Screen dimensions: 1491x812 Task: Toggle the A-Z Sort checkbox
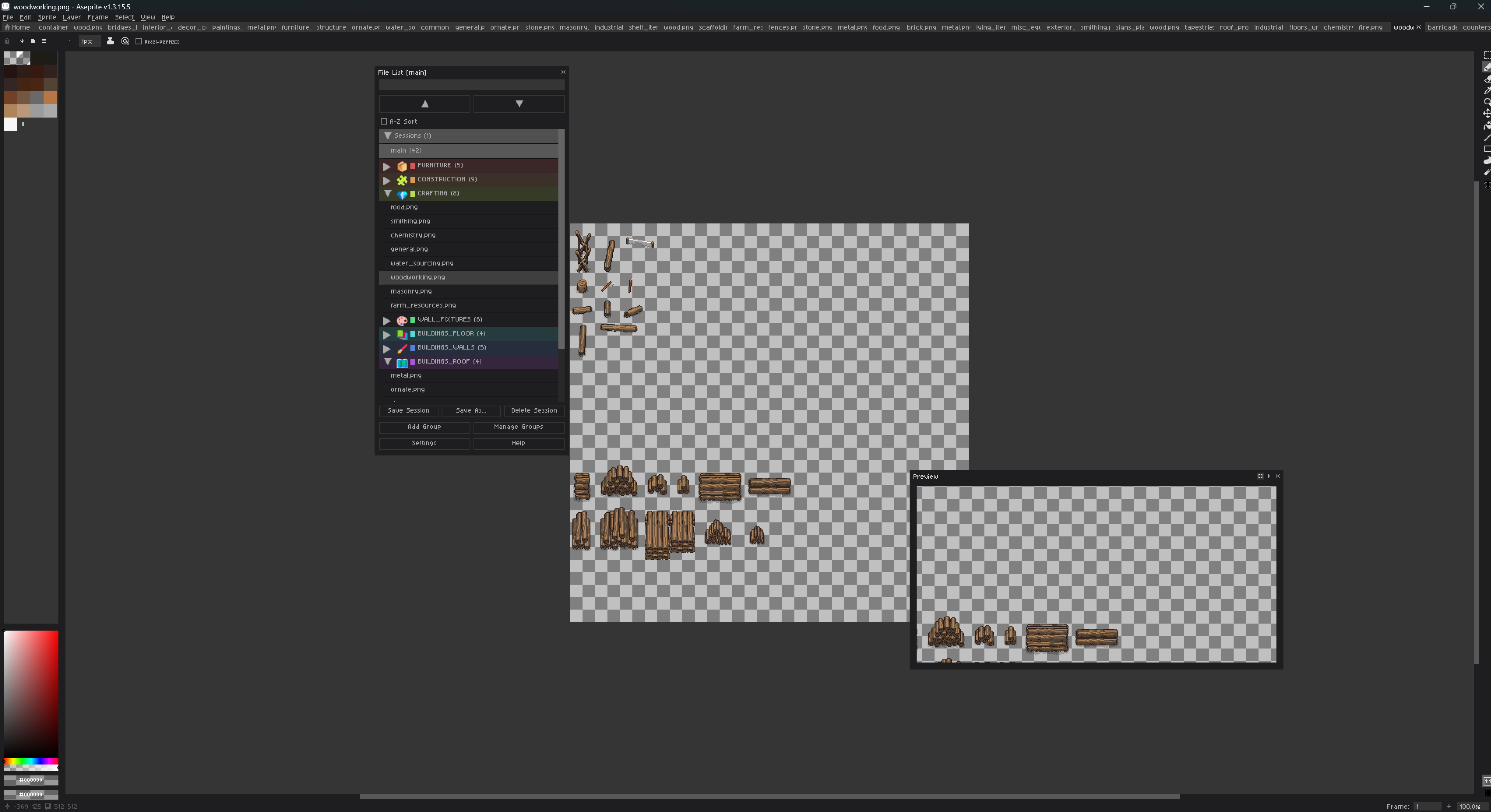[384, 121]
